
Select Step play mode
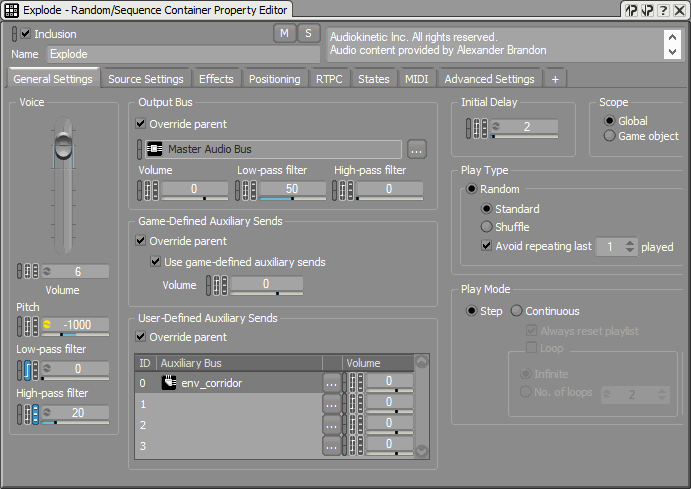[x=472, y=311]
